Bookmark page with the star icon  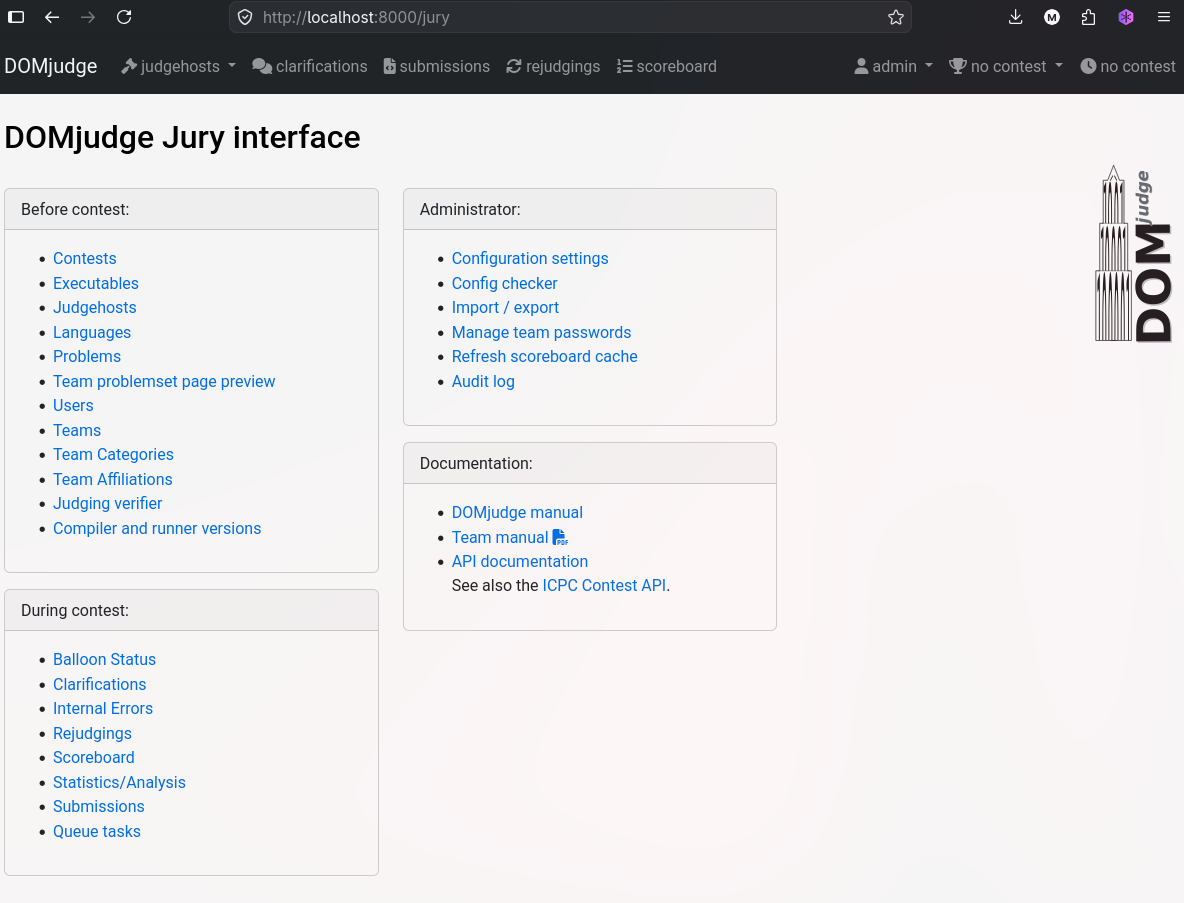point(896,17)
